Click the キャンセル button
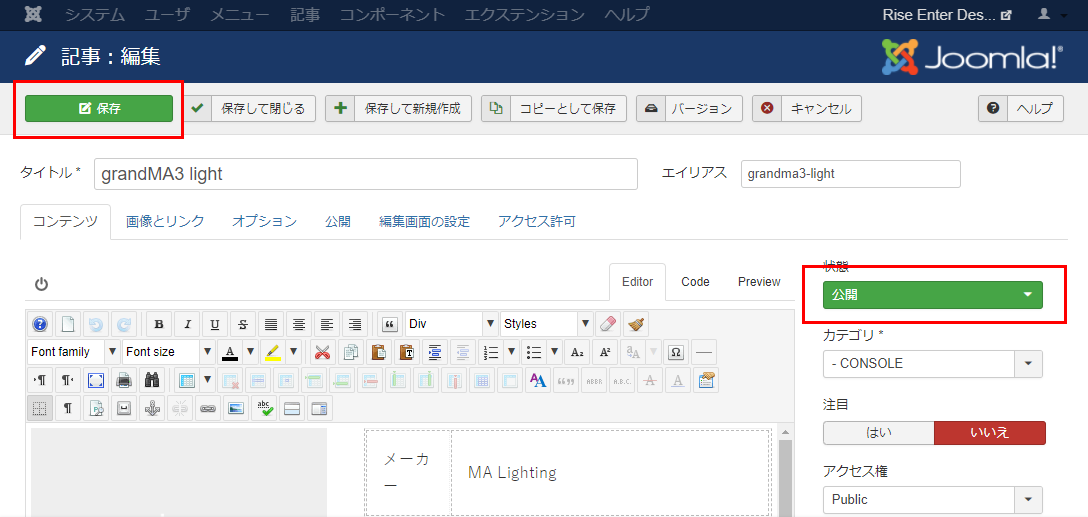Screen dimensions: 1088x517 coord(807,109)
